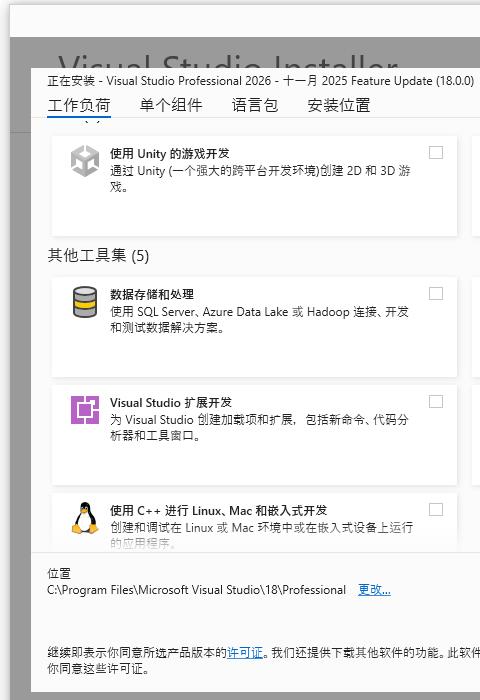Switch to the 工作负荷 tab

click(x=79, y=105)
